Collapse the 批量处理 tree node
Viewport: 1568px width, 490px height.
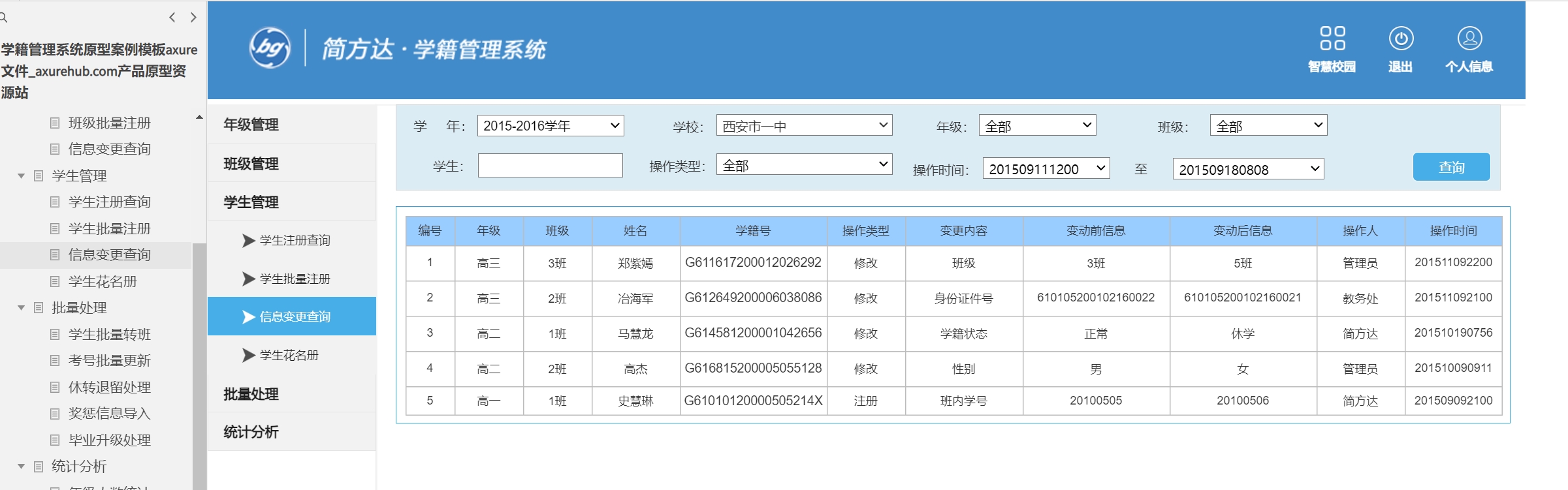click(21, 307)
